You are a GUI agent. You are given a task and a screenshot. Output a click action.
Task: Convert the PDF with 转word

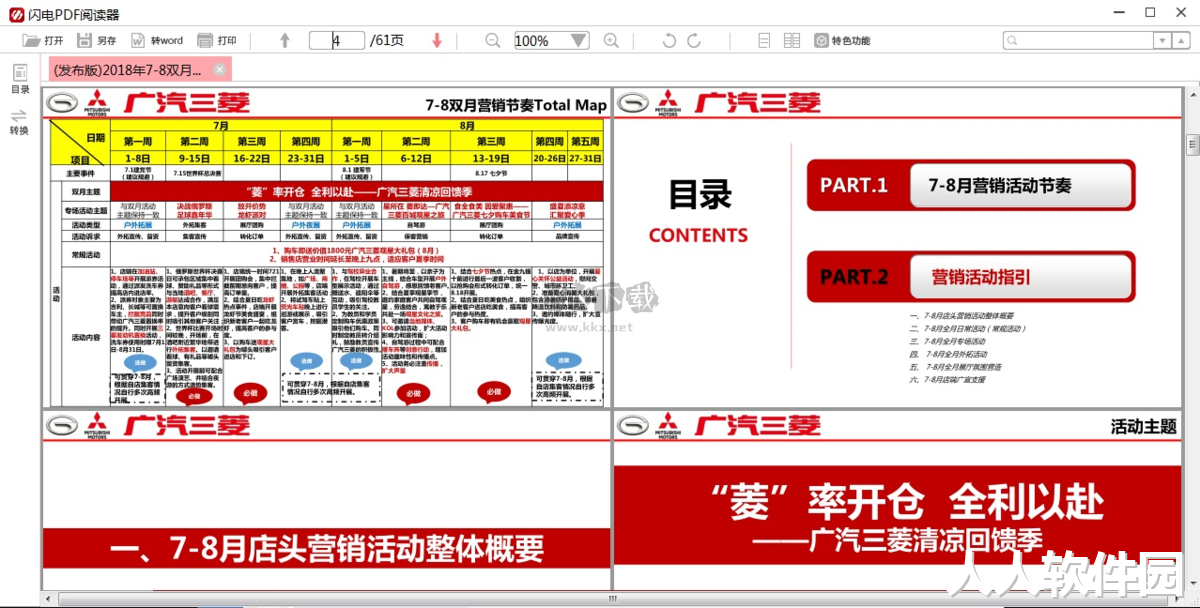(156, 41)
